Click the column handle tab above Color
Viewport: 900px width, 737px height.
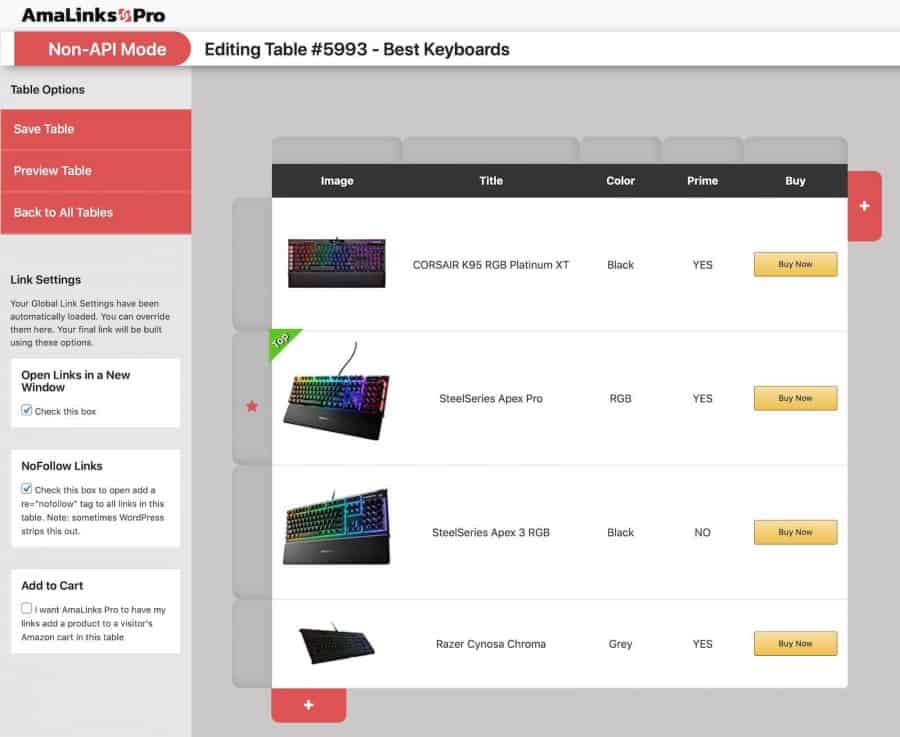pyautogui.click(x=620, y=150)
